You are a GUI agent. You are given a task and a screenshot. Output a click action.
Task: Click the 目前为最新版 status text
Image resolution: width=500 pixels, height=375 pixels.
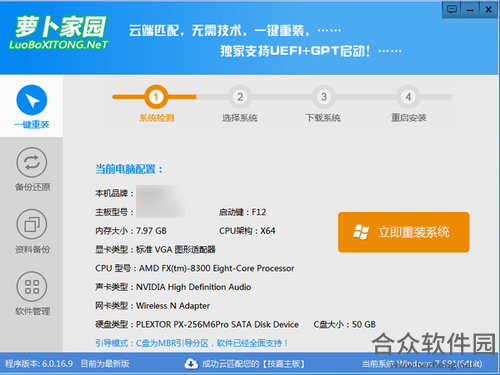tap(105, 364)
